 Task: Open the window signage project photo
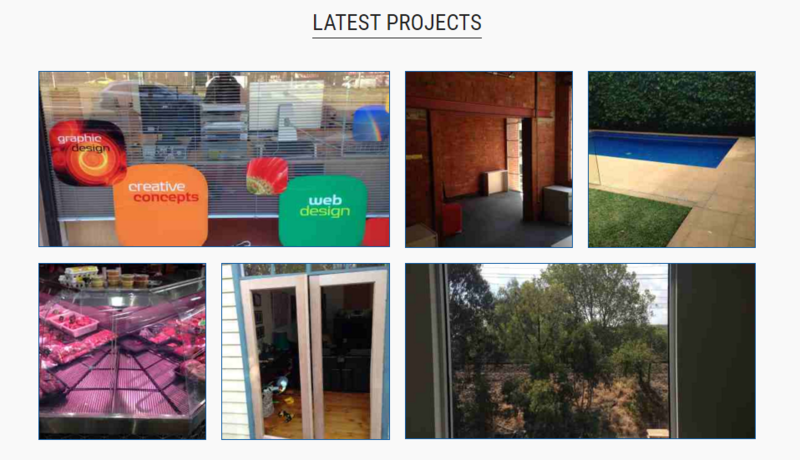tap(214, 159)
